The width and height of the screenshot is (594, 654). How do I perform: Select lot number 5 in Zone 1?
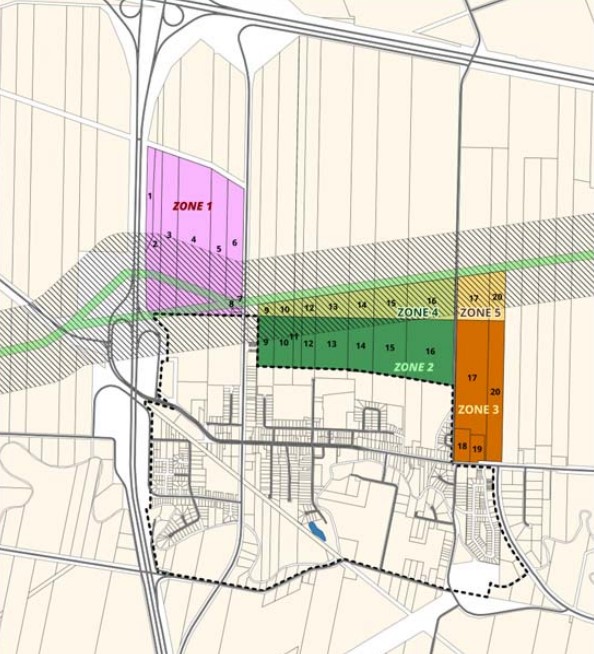coord(219,249)
